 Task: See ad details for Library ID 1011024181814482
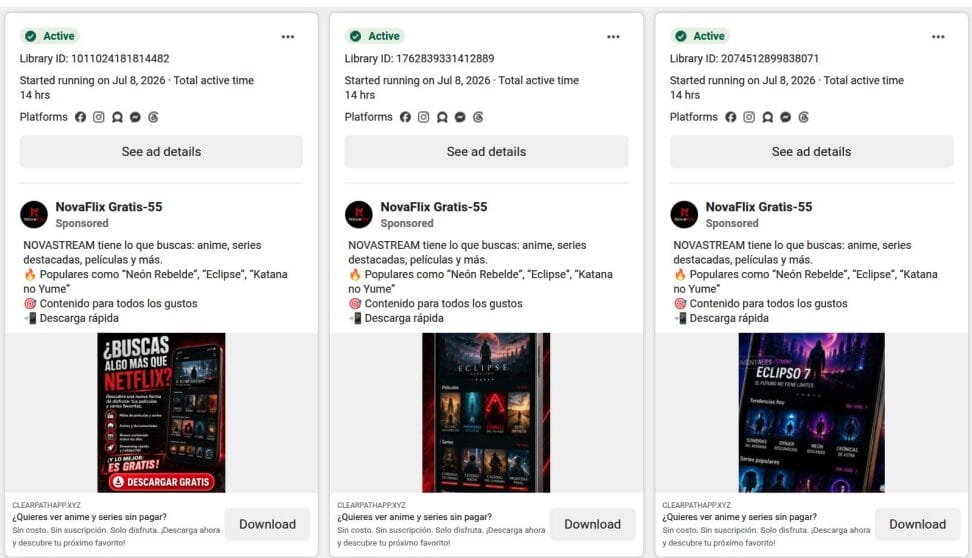click(x=161, y=151)
